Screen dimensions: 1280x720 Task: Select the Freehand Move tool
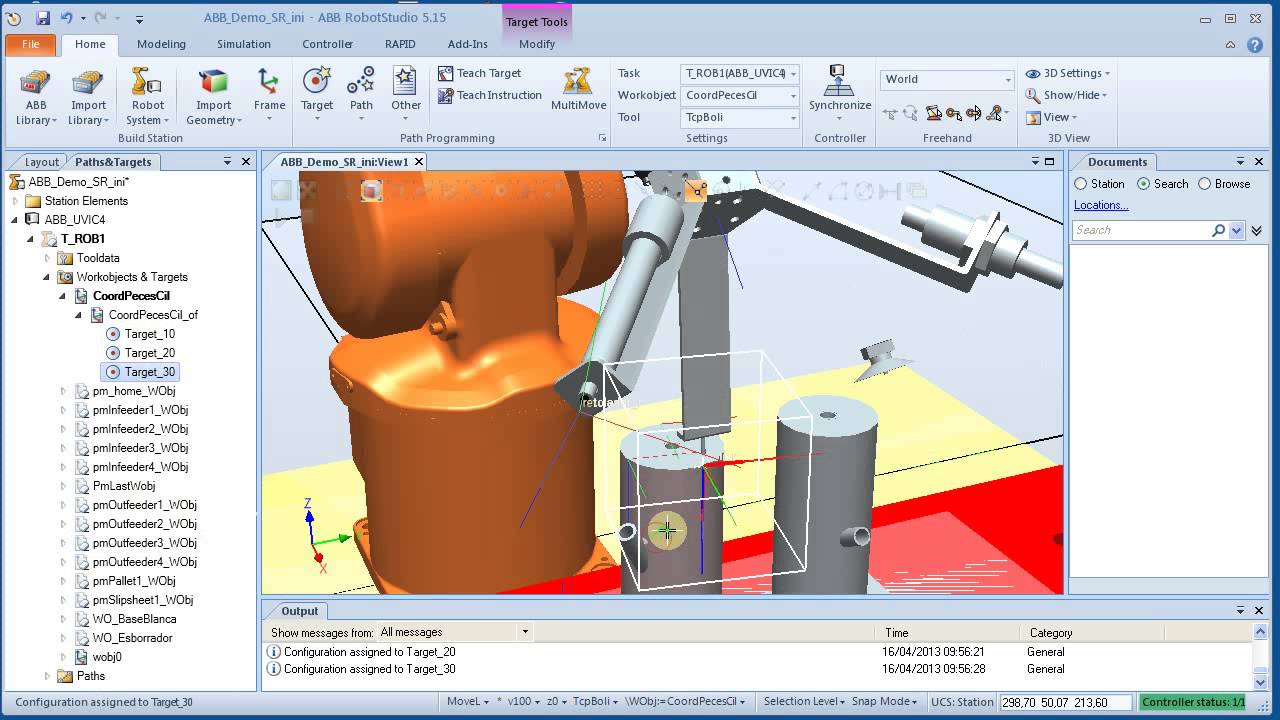[890, 114]
